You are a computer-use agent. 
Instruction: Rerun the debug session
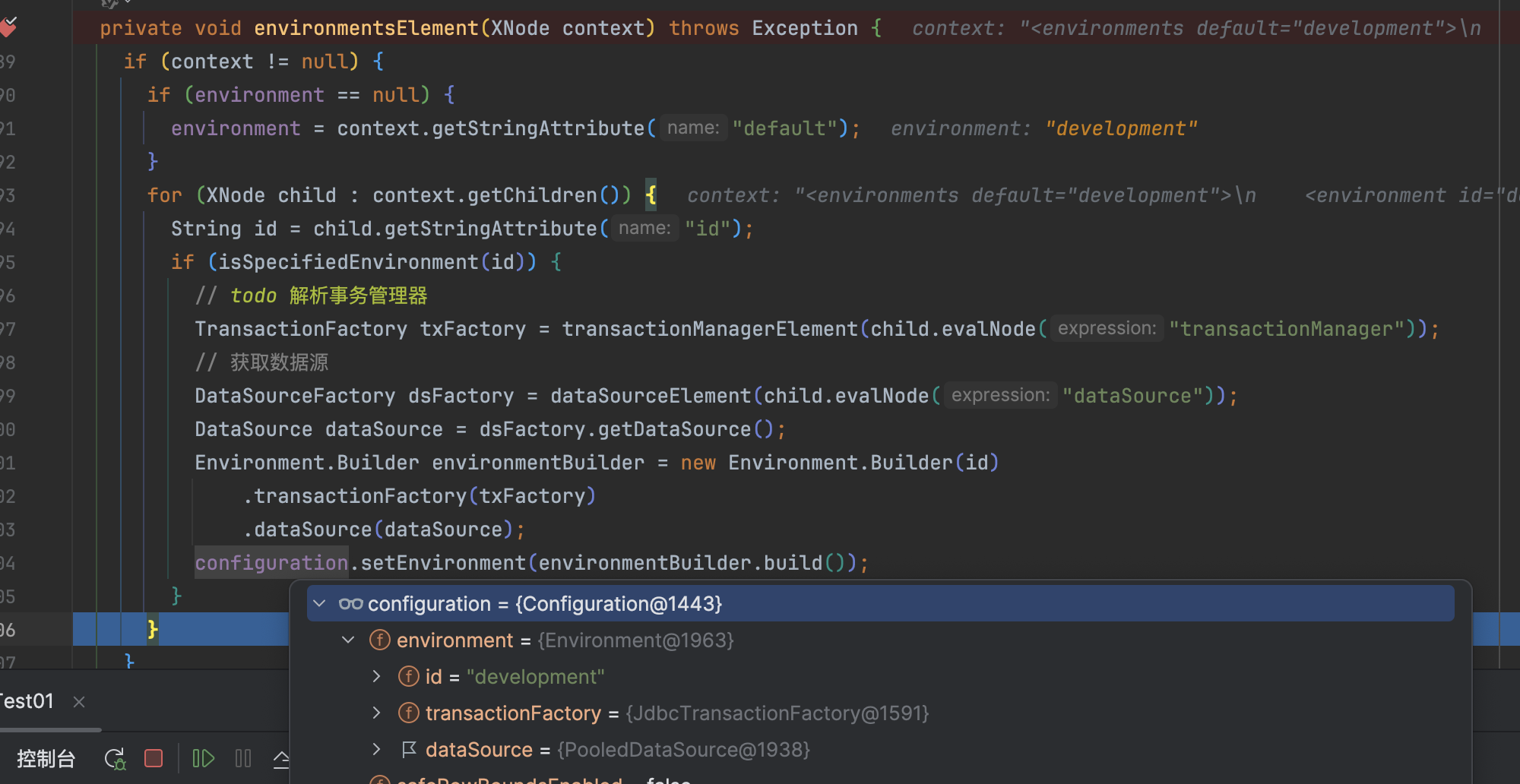click(x=115, y=758)
